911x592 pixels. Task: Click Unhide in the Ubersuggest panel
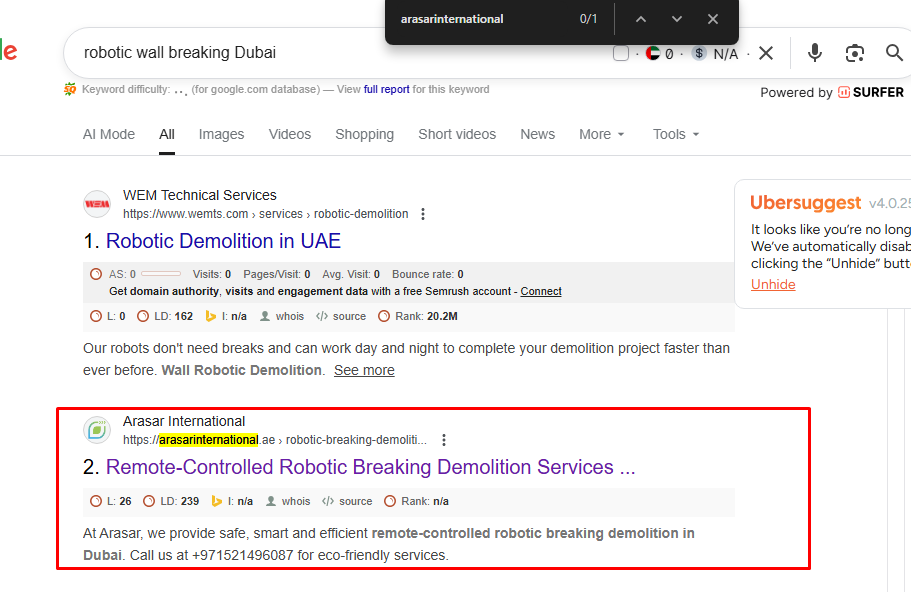[773, 284]
